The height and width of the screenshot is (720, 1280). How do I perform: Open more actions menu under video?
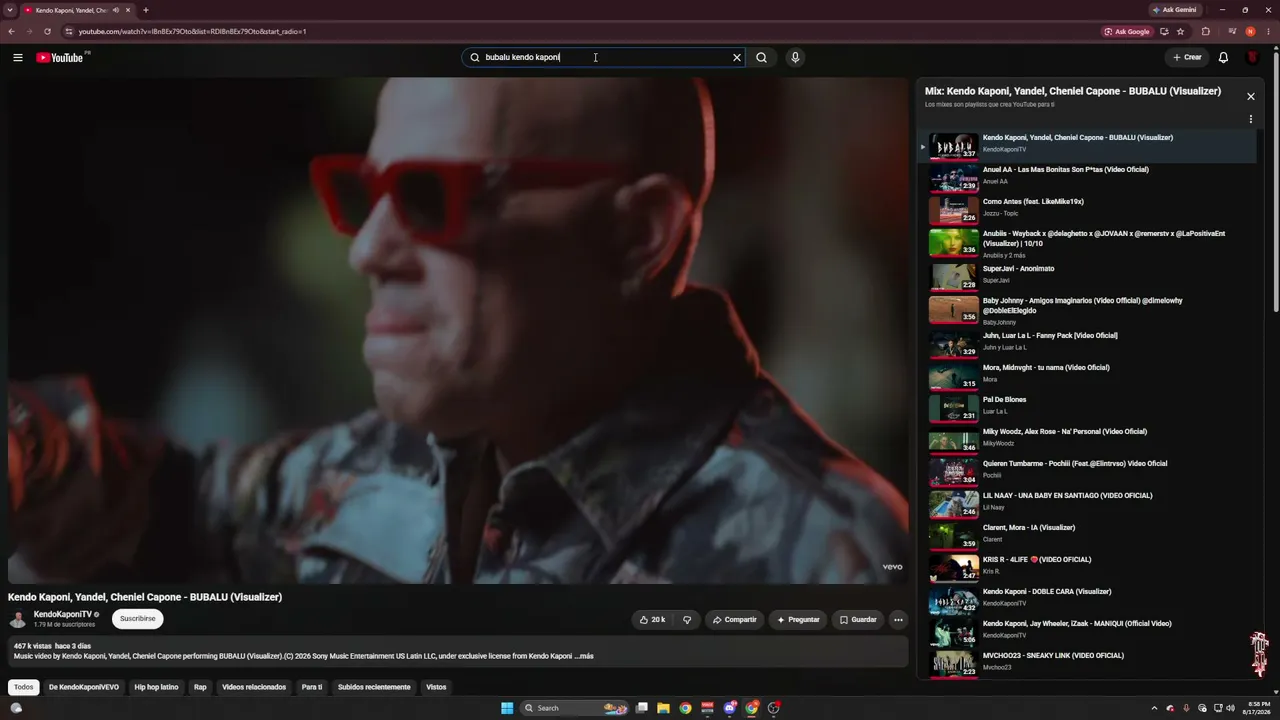898,620
